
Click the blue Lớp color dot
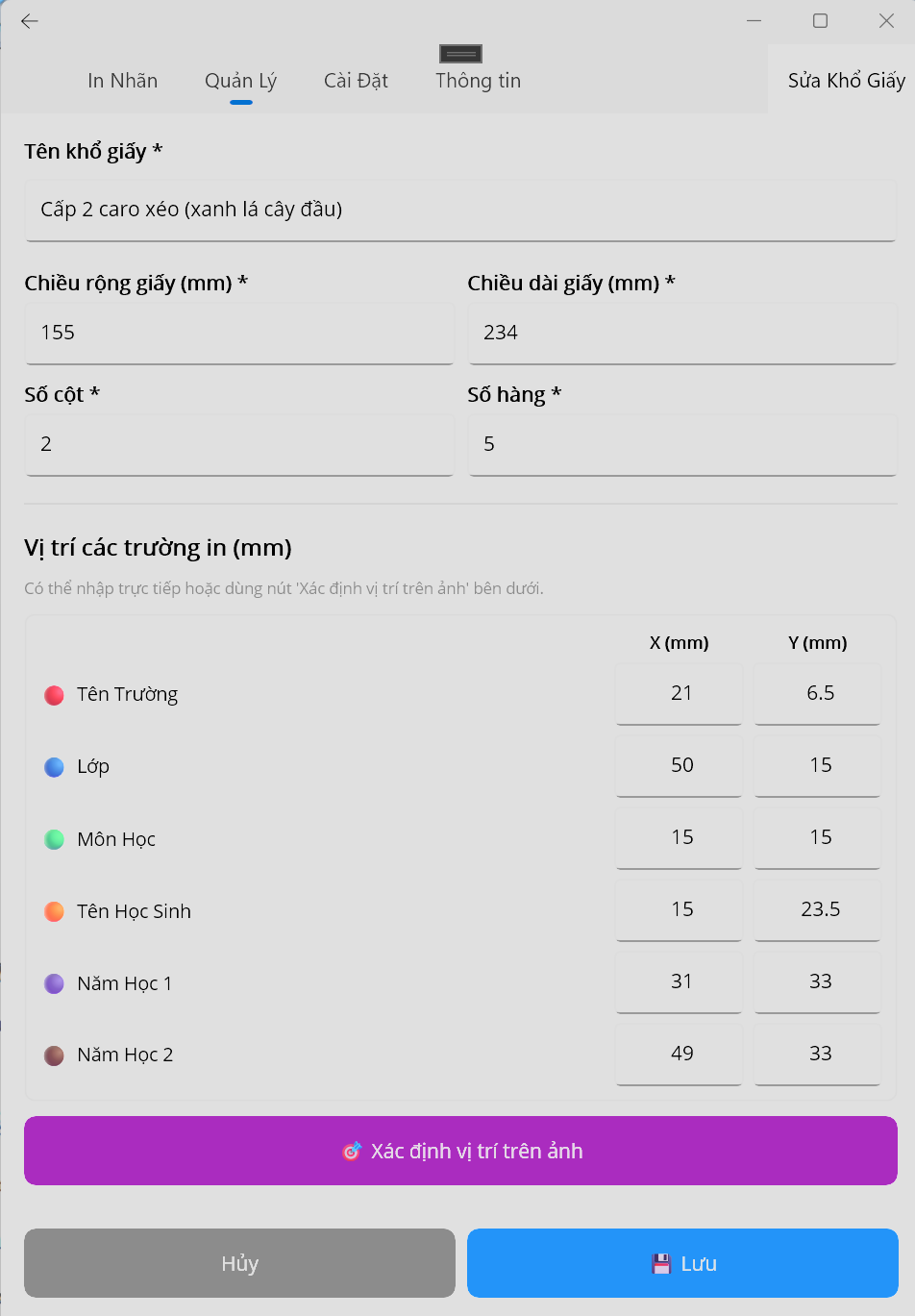54,767
